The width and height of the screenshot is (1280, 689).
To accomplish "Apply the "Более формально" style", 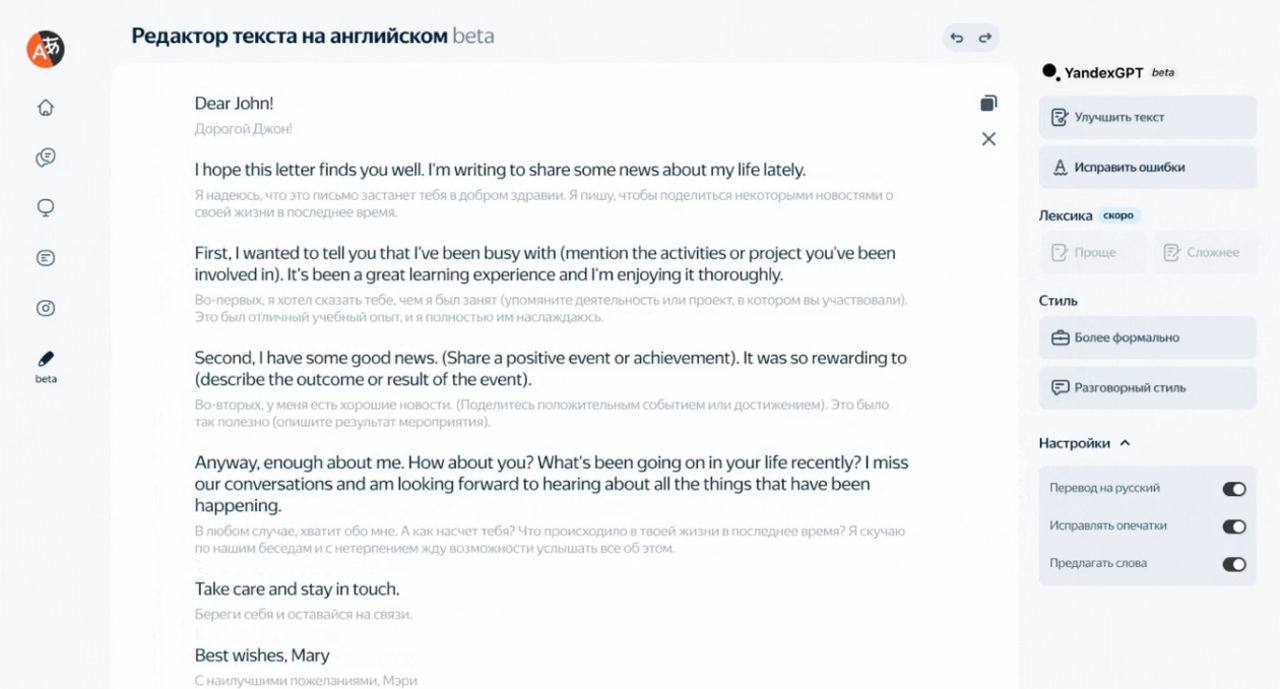I will [x=1147, y=338].
